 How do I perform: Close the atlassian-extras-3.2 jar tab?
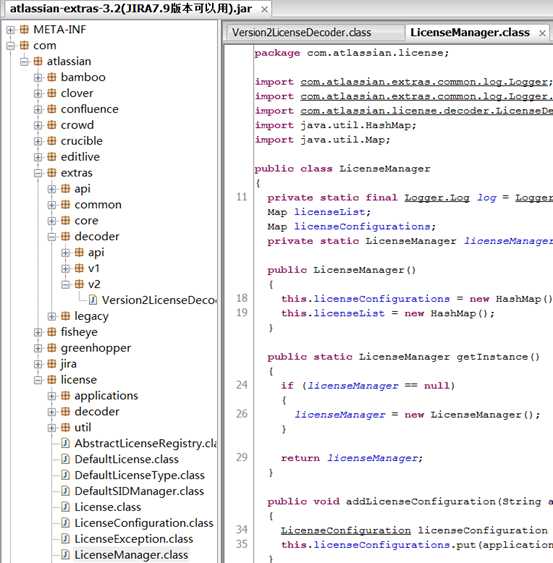[x=264, y=10]
